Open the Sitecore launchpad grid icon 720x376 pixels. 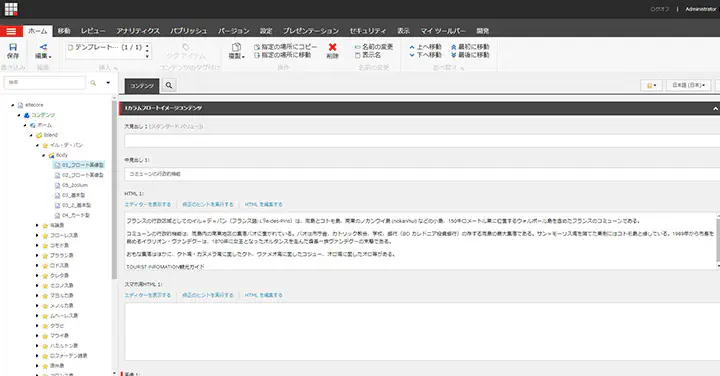(x=11, y=9)
